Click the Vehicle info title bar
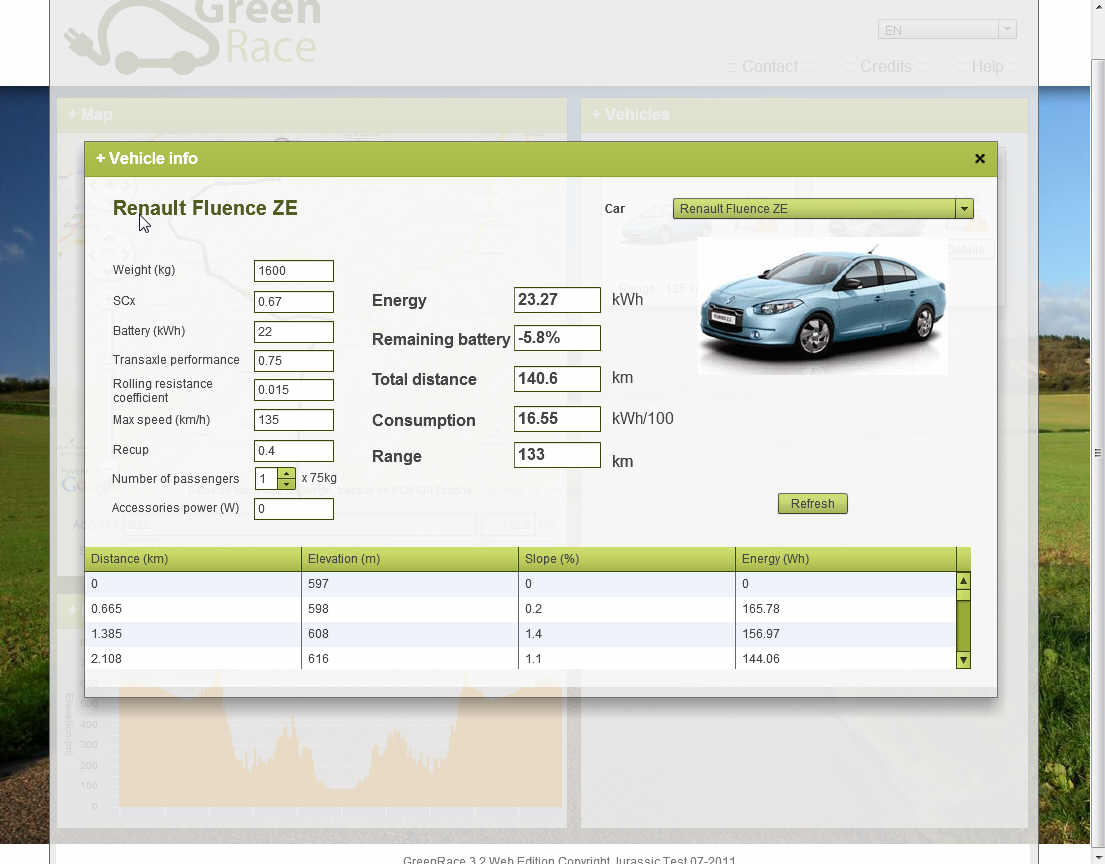Viewport: 1105px width, 864px height. [541, 159]
